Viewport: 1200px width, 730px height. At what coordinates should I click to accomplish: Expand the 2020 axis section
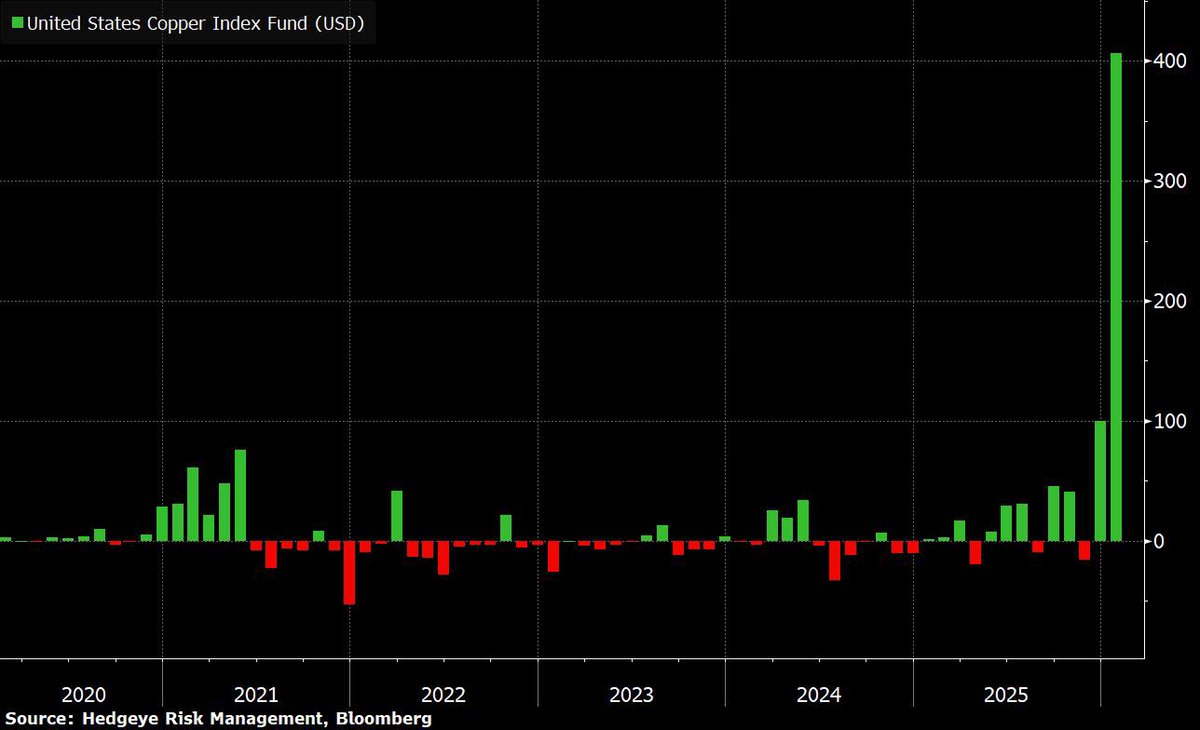(84, 694)
